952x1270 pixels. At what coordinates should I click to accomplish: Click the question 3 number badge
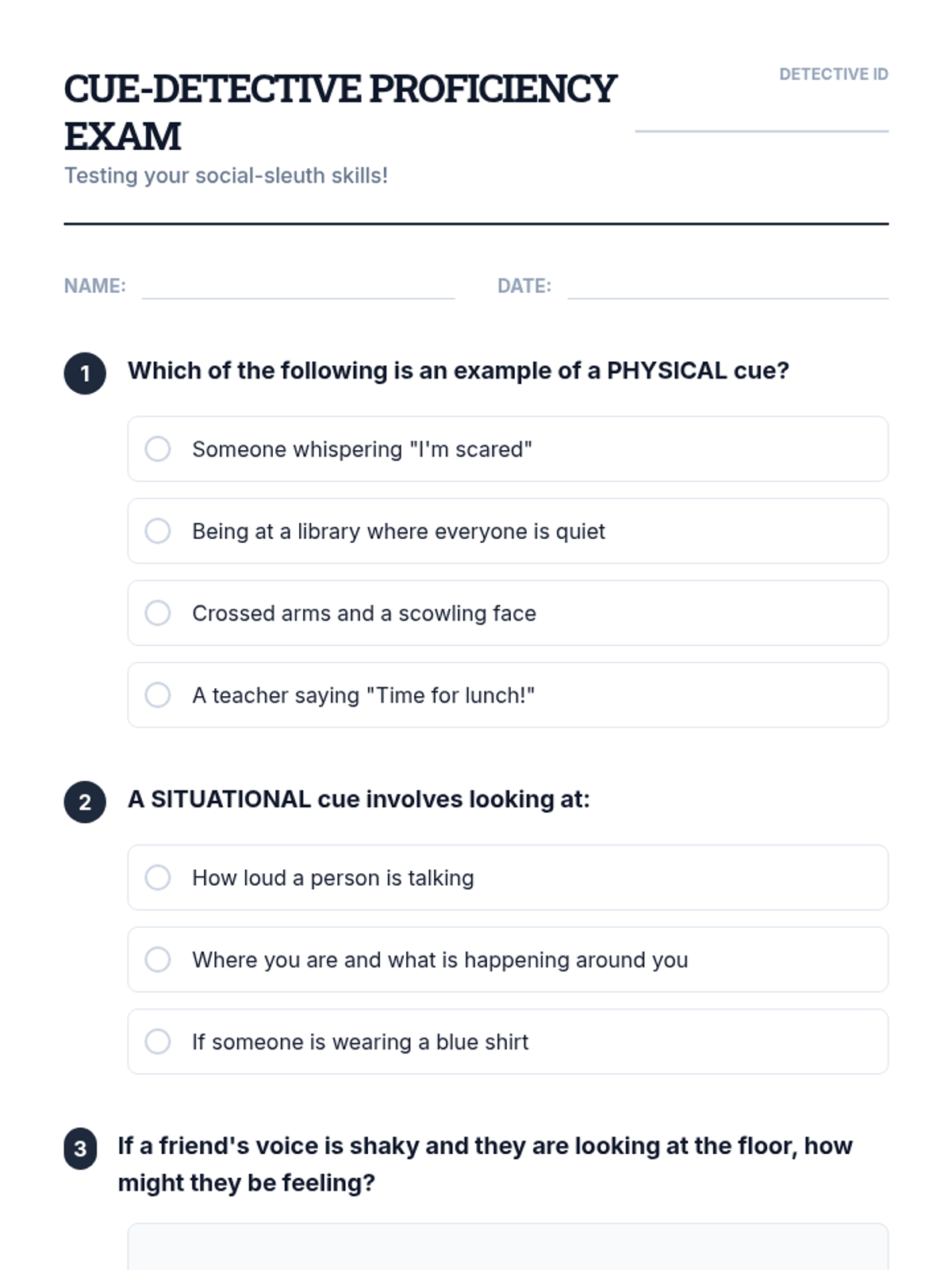coord(80,1149)
